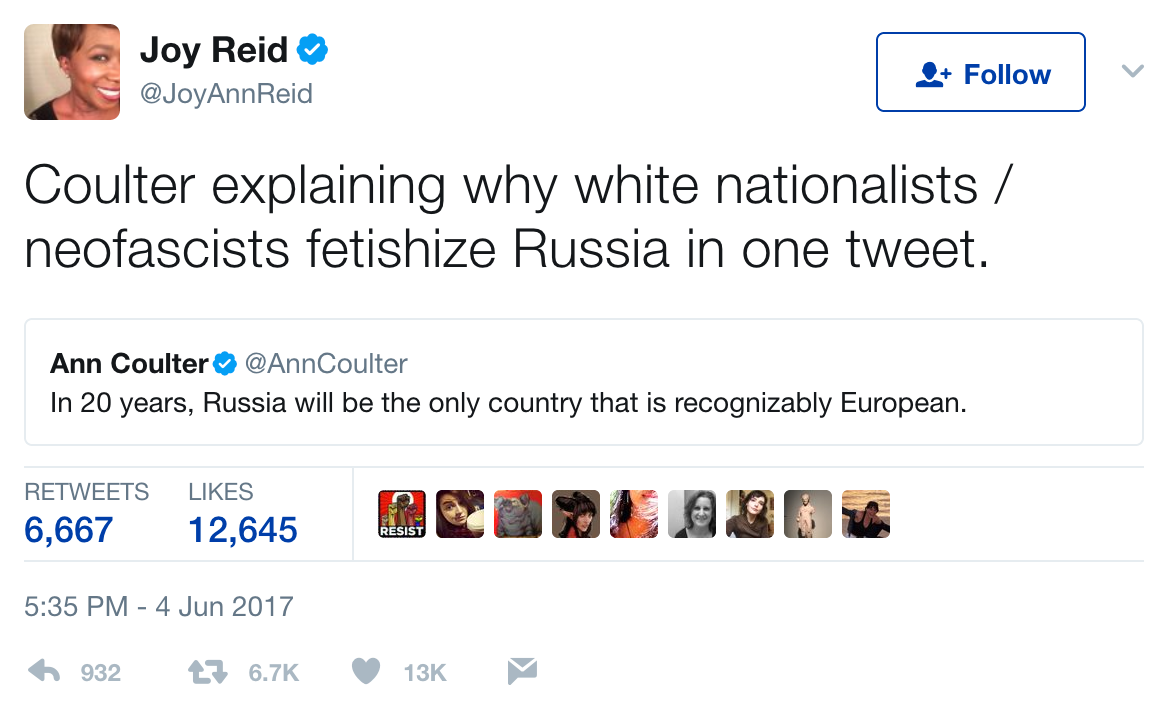
Task: Click Ann Coulter's verified badge
Action: tap(225, 364)
